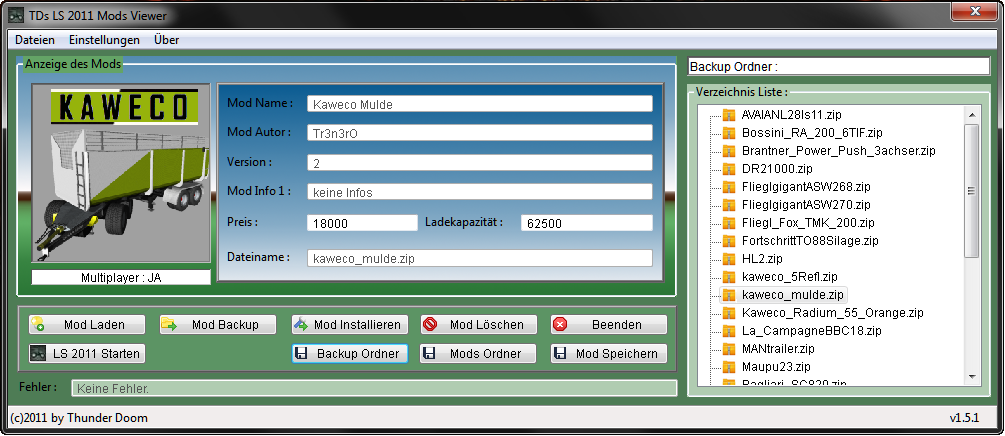Open the Über menu
Viewport: 1005px width, 436px height.
tap(166, 40)
